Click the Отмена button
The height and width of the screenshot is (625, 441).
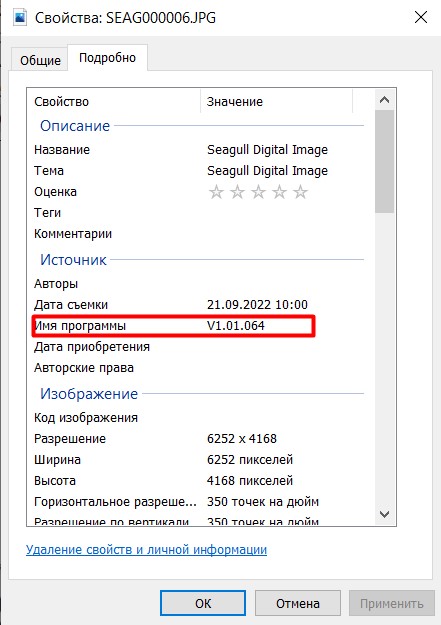pos(298,603)
